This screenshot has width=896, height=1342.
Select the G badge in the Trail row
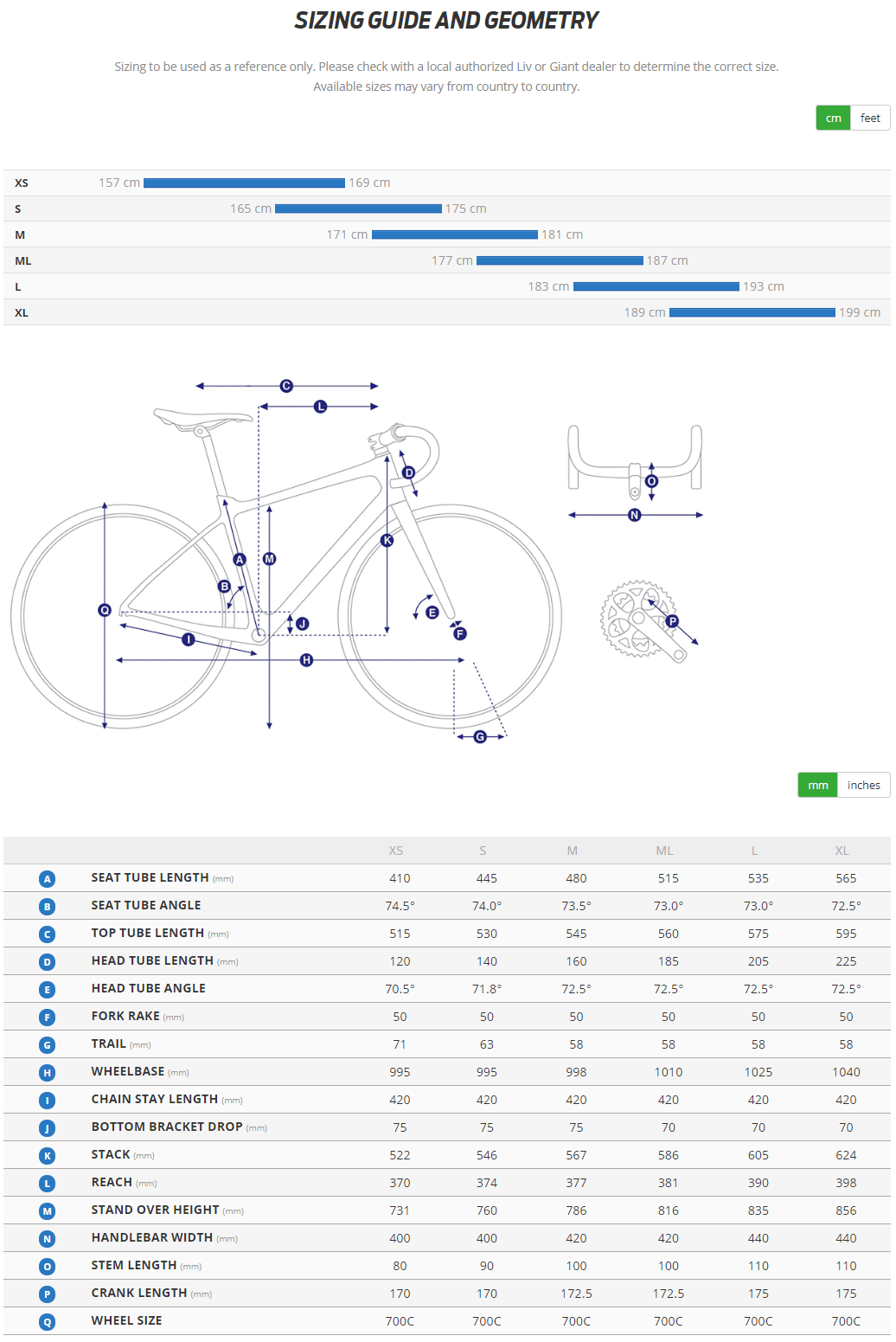point(47,1044)
